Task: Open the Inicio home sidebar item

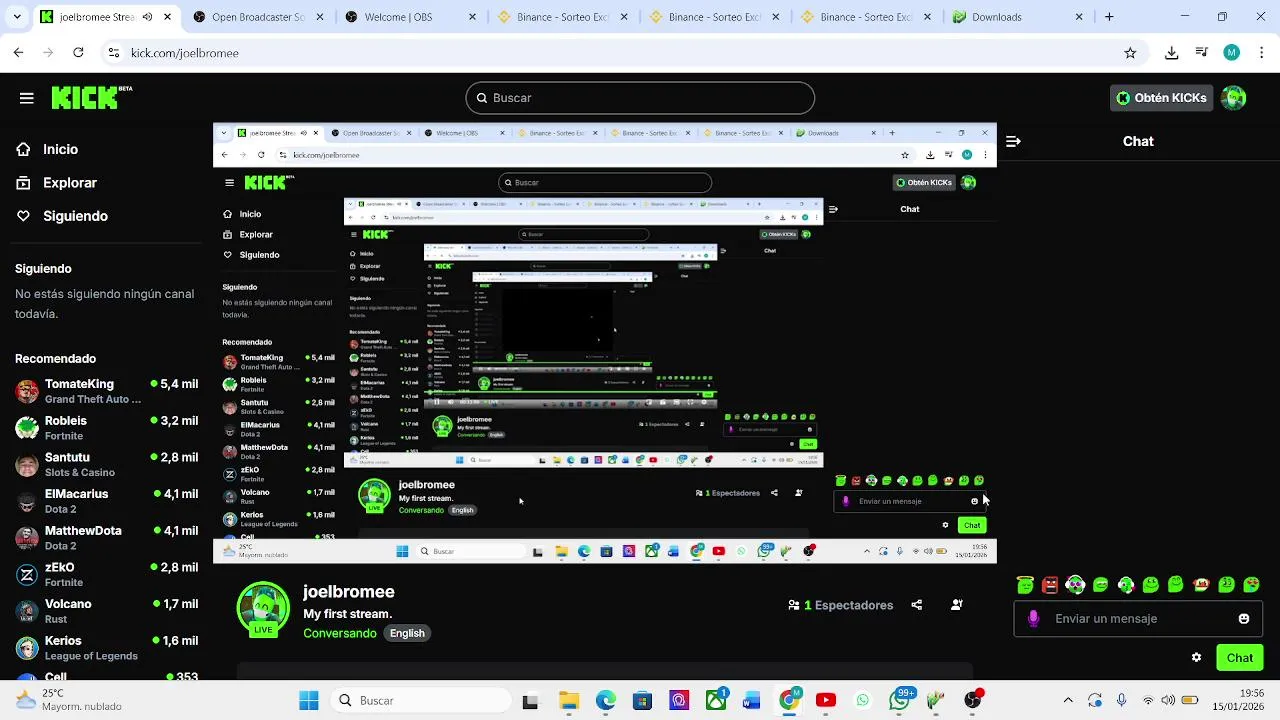Action: (60, 149)
